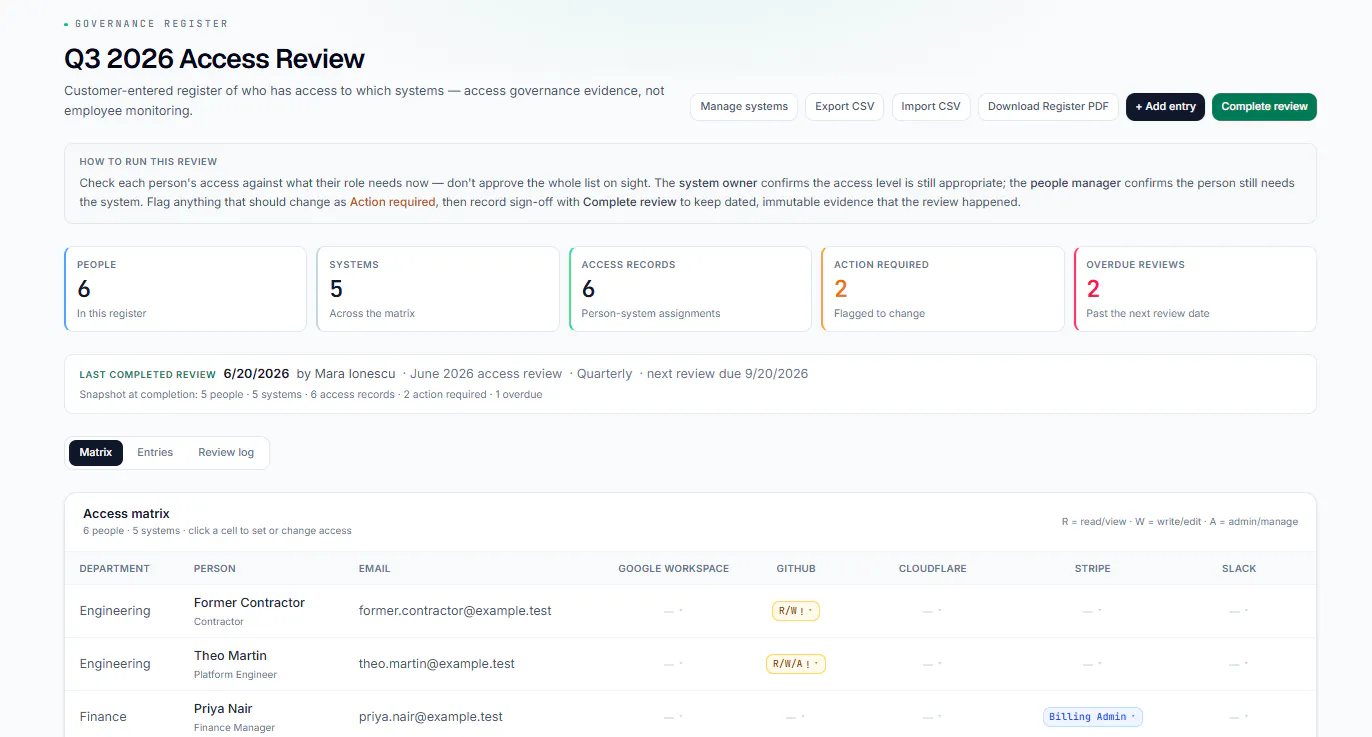1372x737 pixels.
Task: Set Former Contractor's Cloudflare access cell
Action: click(932, 610)
